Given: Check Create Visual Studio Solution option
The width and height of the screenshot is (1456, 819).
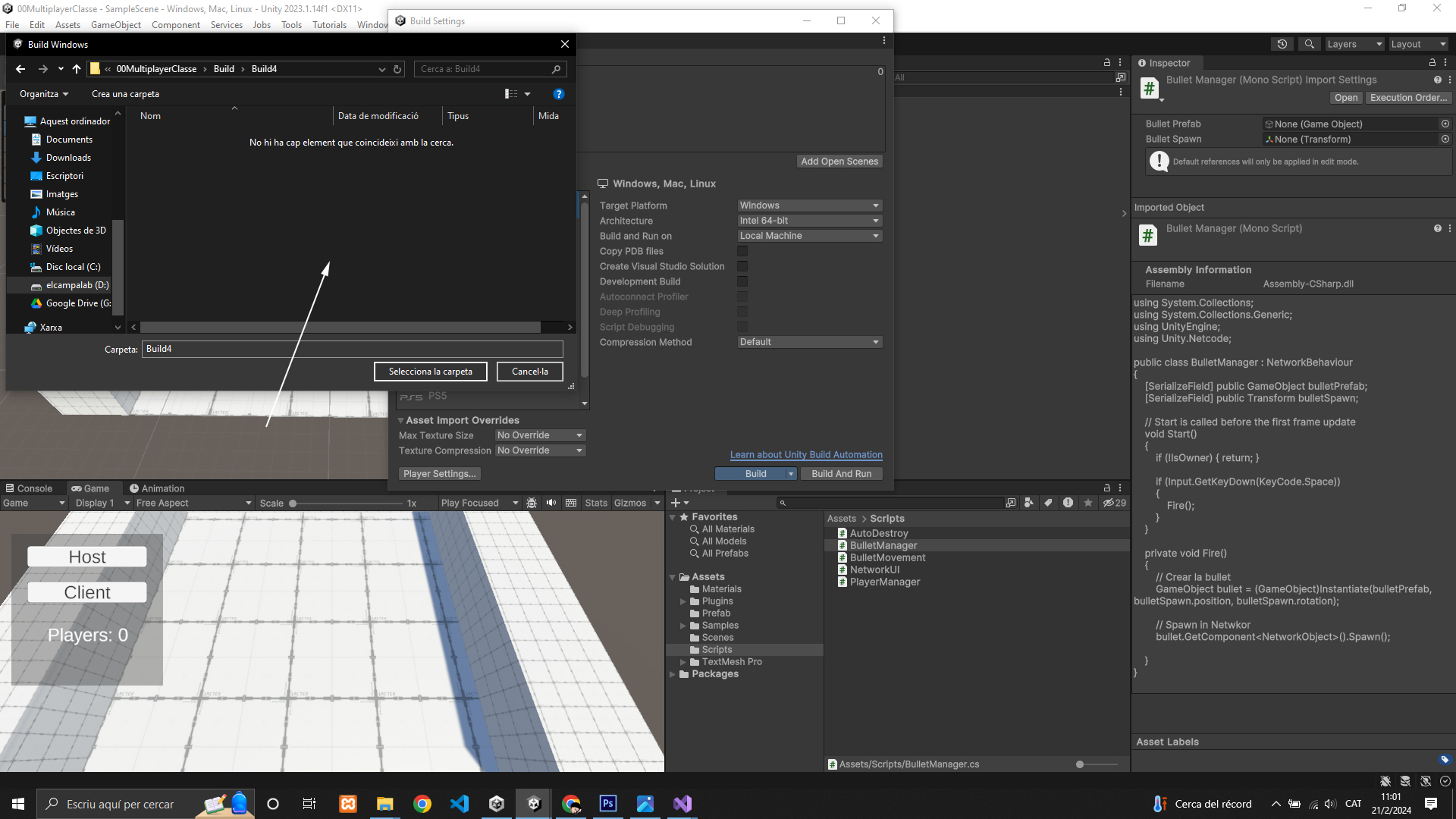Looking at the screenshot, I should (x=742, y=266).
